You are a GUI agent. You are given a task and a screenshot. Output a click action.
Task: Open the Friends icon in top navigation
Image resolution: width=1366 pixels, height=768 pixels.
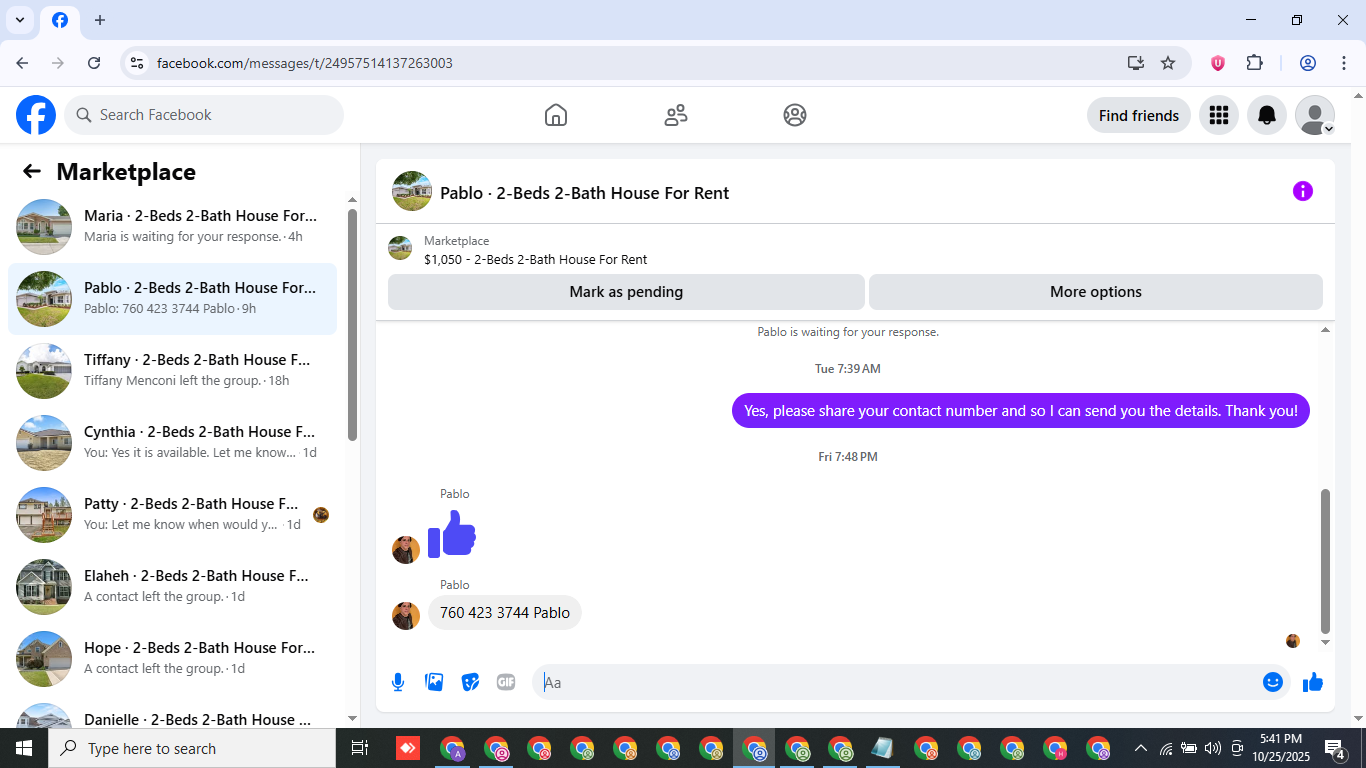click(676, 115)
